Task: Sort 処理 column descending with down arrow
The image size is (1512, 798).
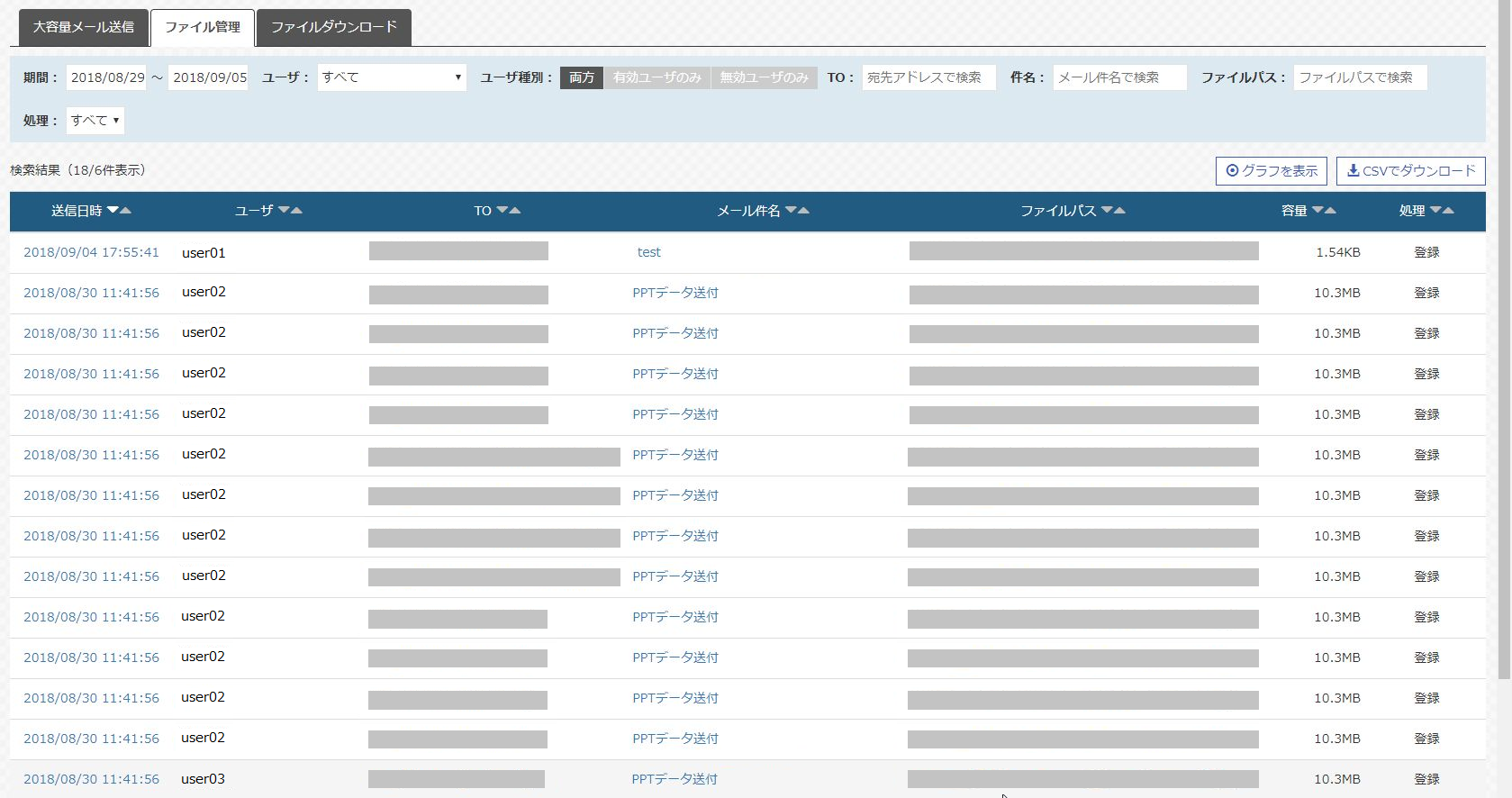Action: [x=1435, y=210]
